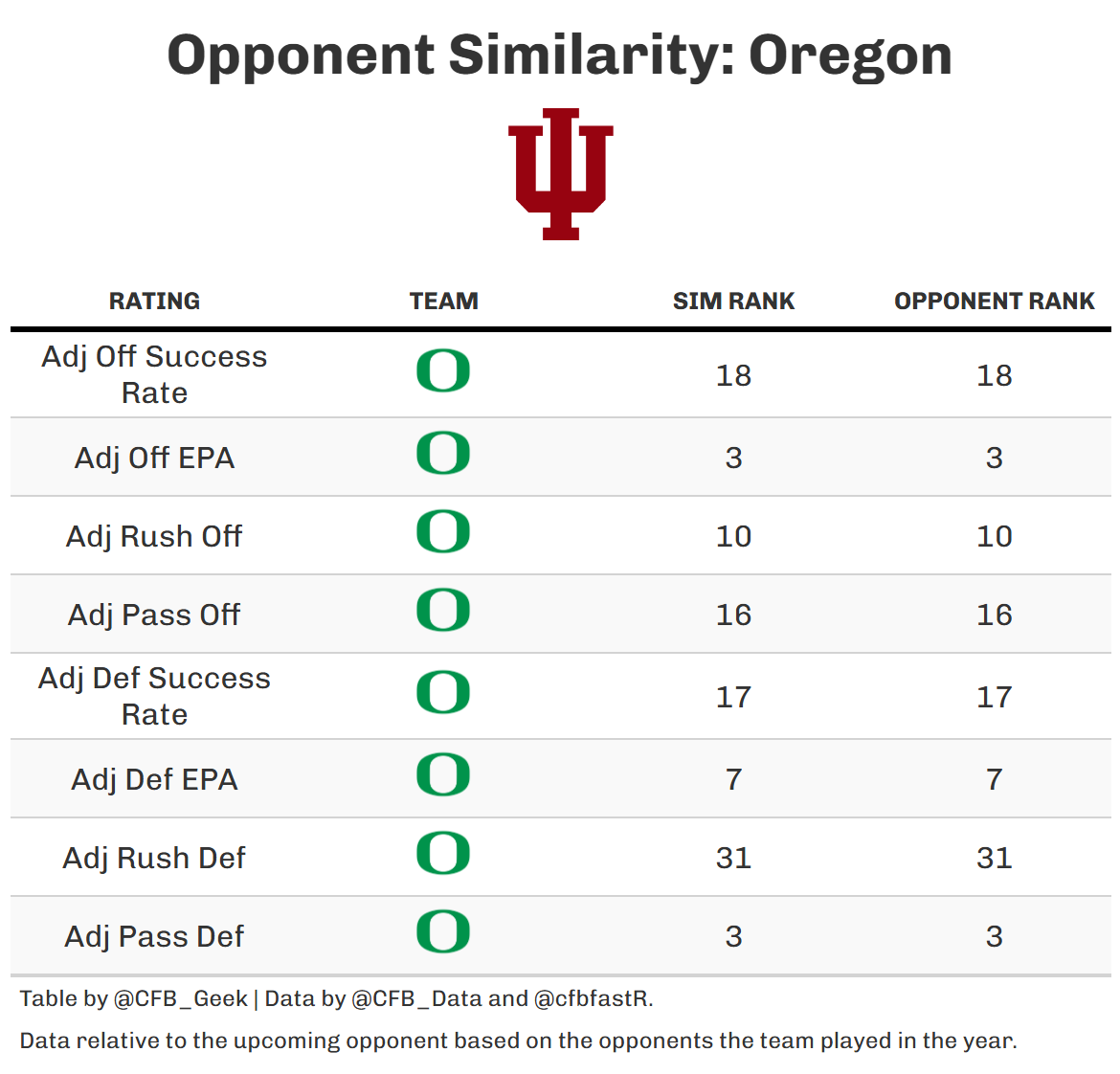Click Oregon logo in Adj Def EPA row

[443, 775]
